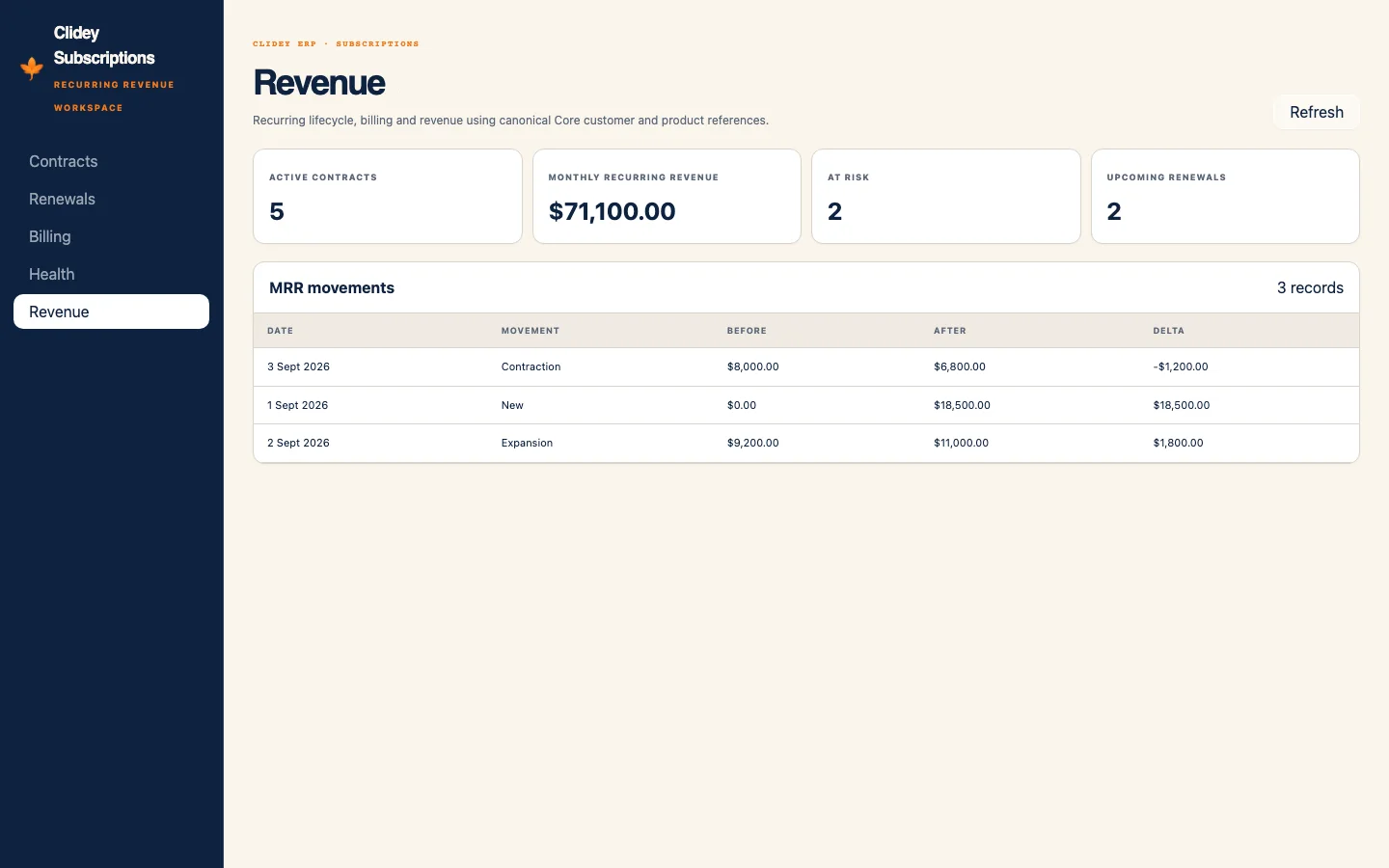This screenshot has width=1389, height=868.
Task: Click the Refresh button
Action: tap(1317, 112)
